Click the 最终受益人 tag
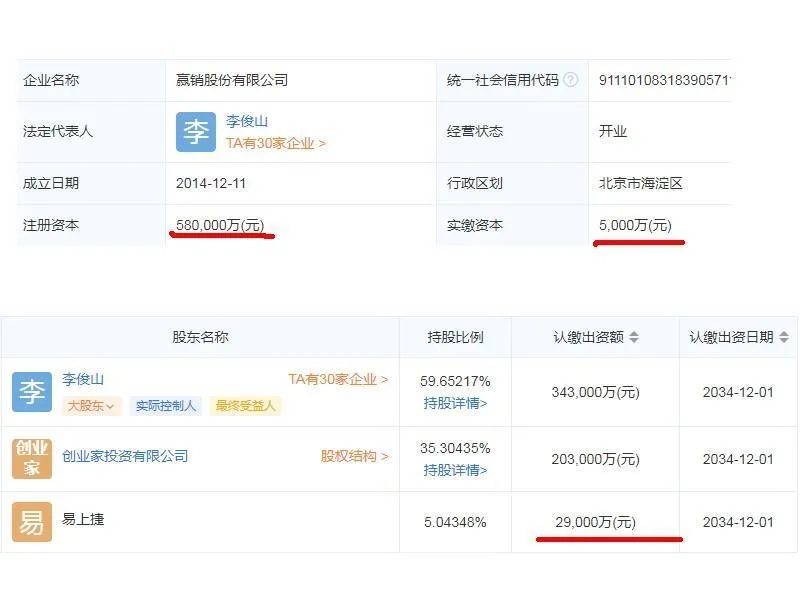800x600 pixels. click(x=245, y=406)
